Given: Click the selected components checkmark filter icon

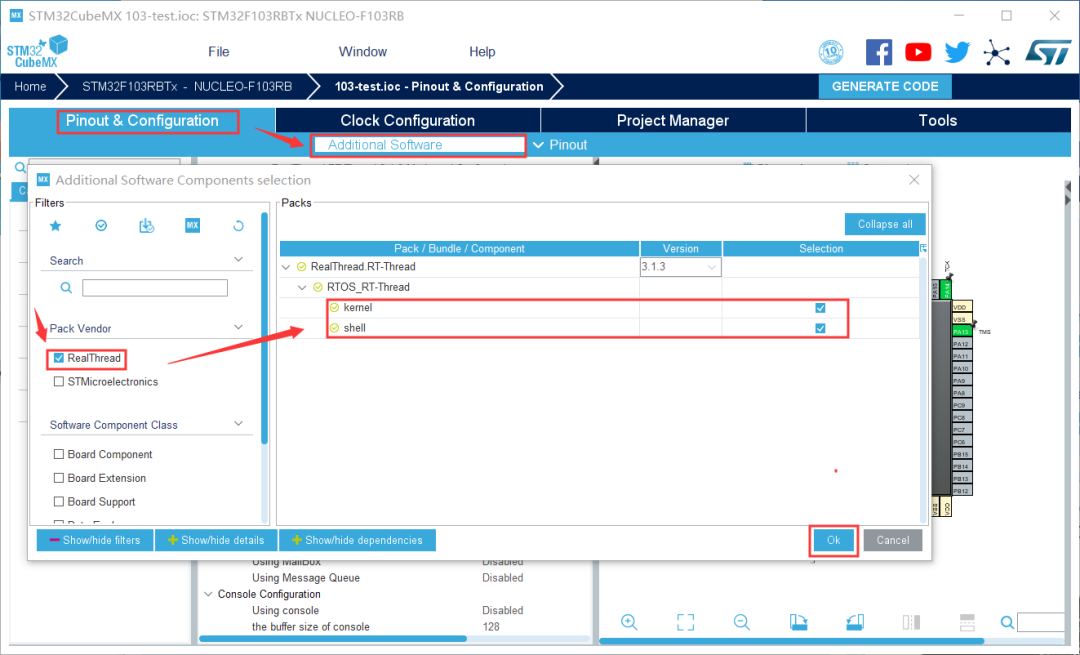Looking at the screenshot, I should (x=101, y=226).
